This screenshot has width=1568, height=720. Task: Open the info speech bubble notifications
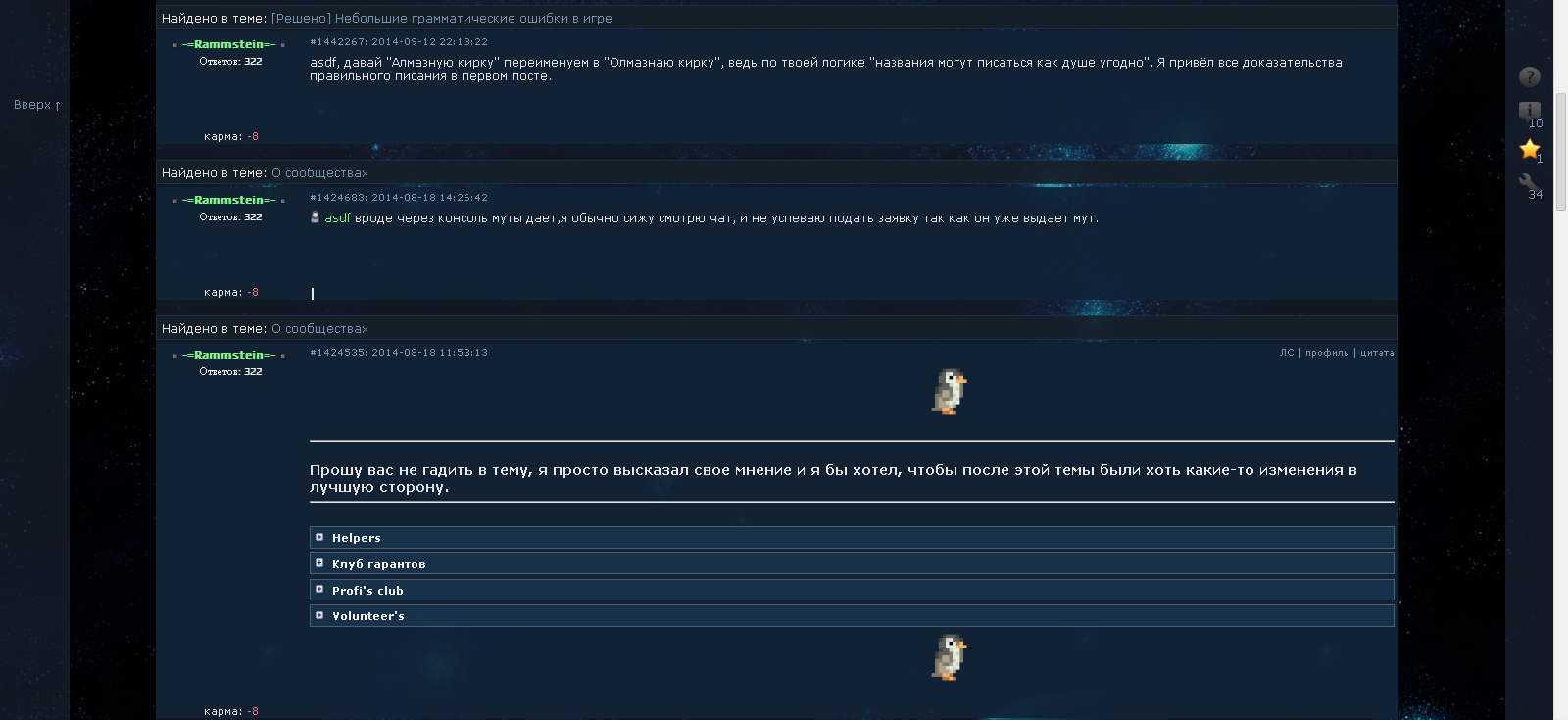(x=1530, y=110)
